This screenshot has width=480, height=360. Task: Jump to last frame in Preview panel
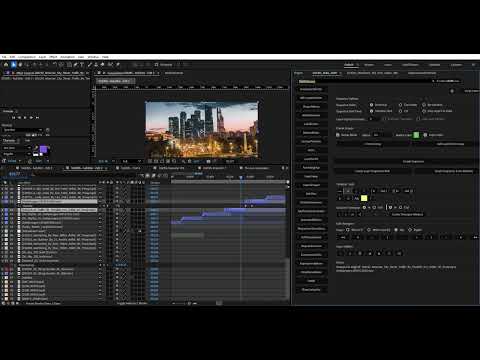[x=37, y=117]
